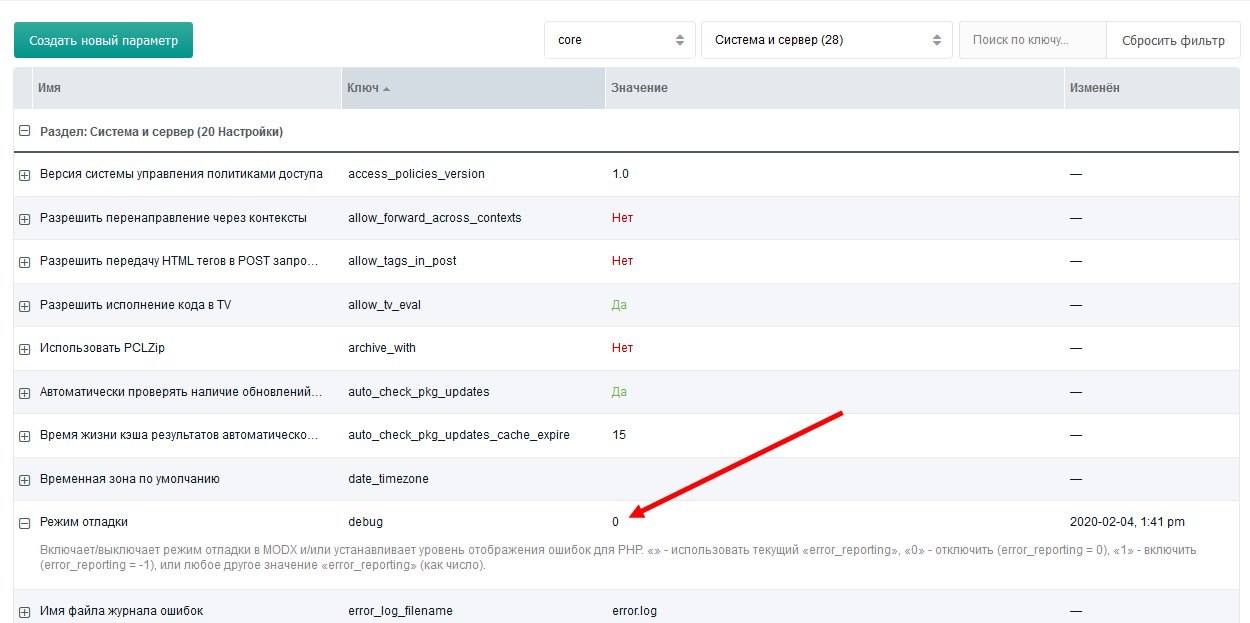1250x623 pixels.
Task: Click the key 'error_log_filename'
Action: click(400, 610)
